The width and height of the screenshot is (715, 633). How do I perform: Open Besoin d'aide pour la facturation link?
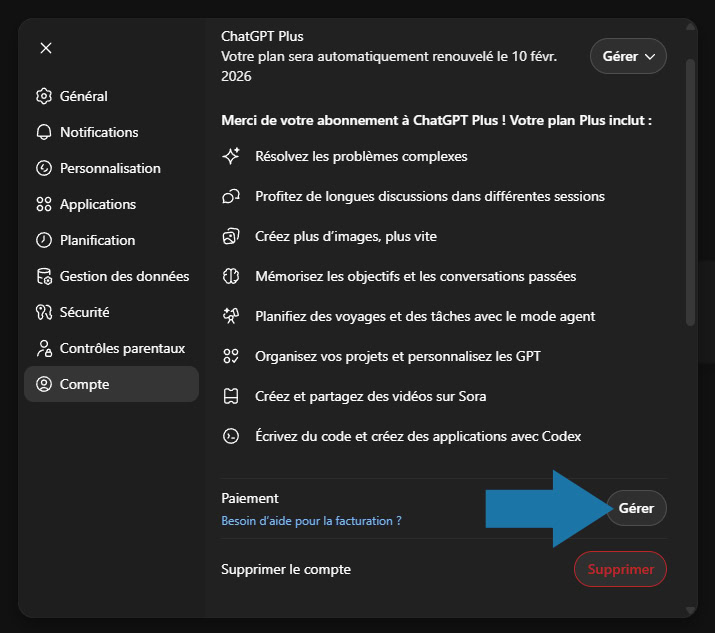point(311,521)
